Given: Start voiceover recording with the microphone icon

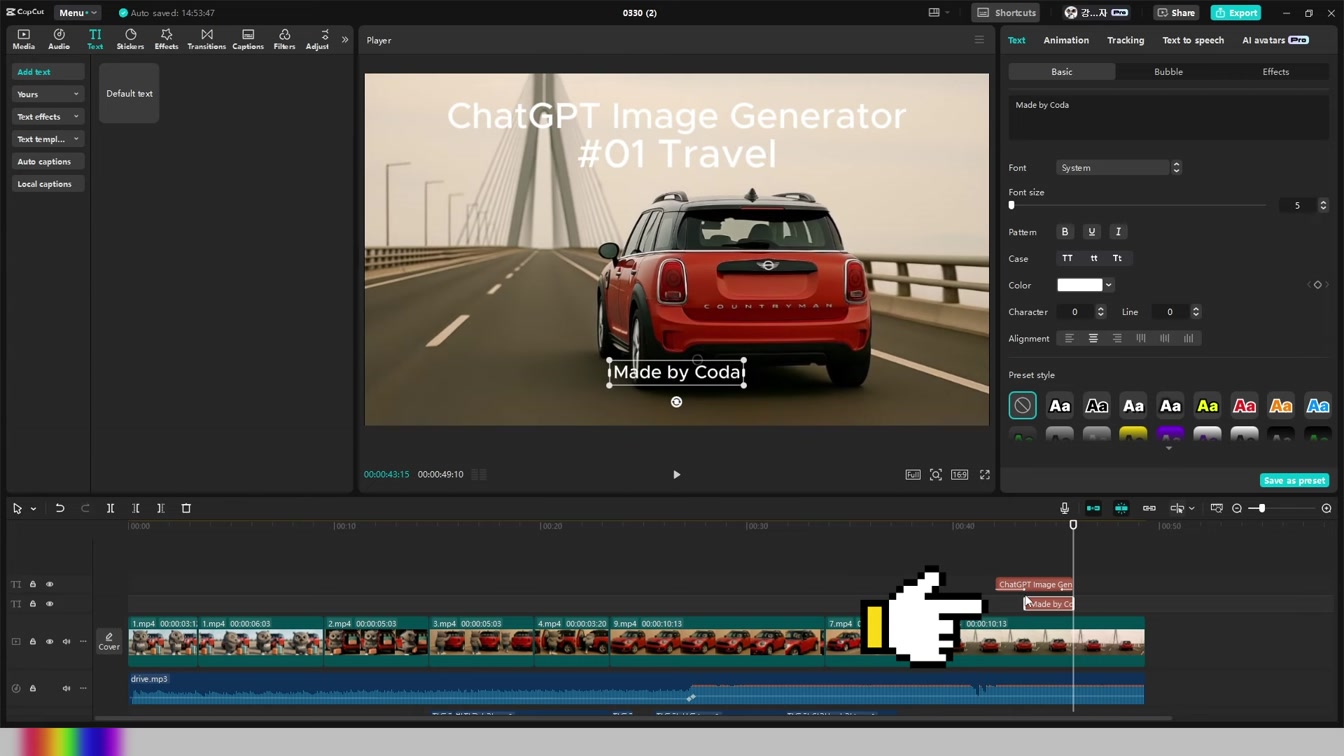Looking at the screenshot, I should (1064, 508).
